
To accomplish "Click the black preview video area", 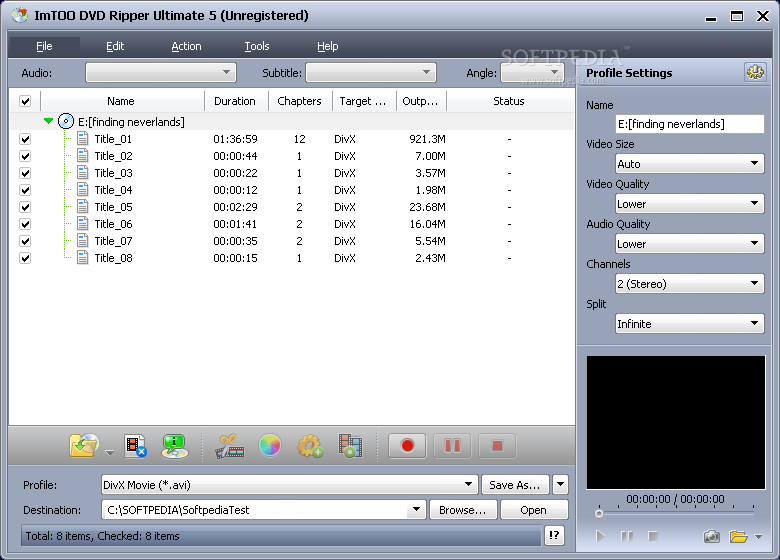I will (x=676, y=422).
